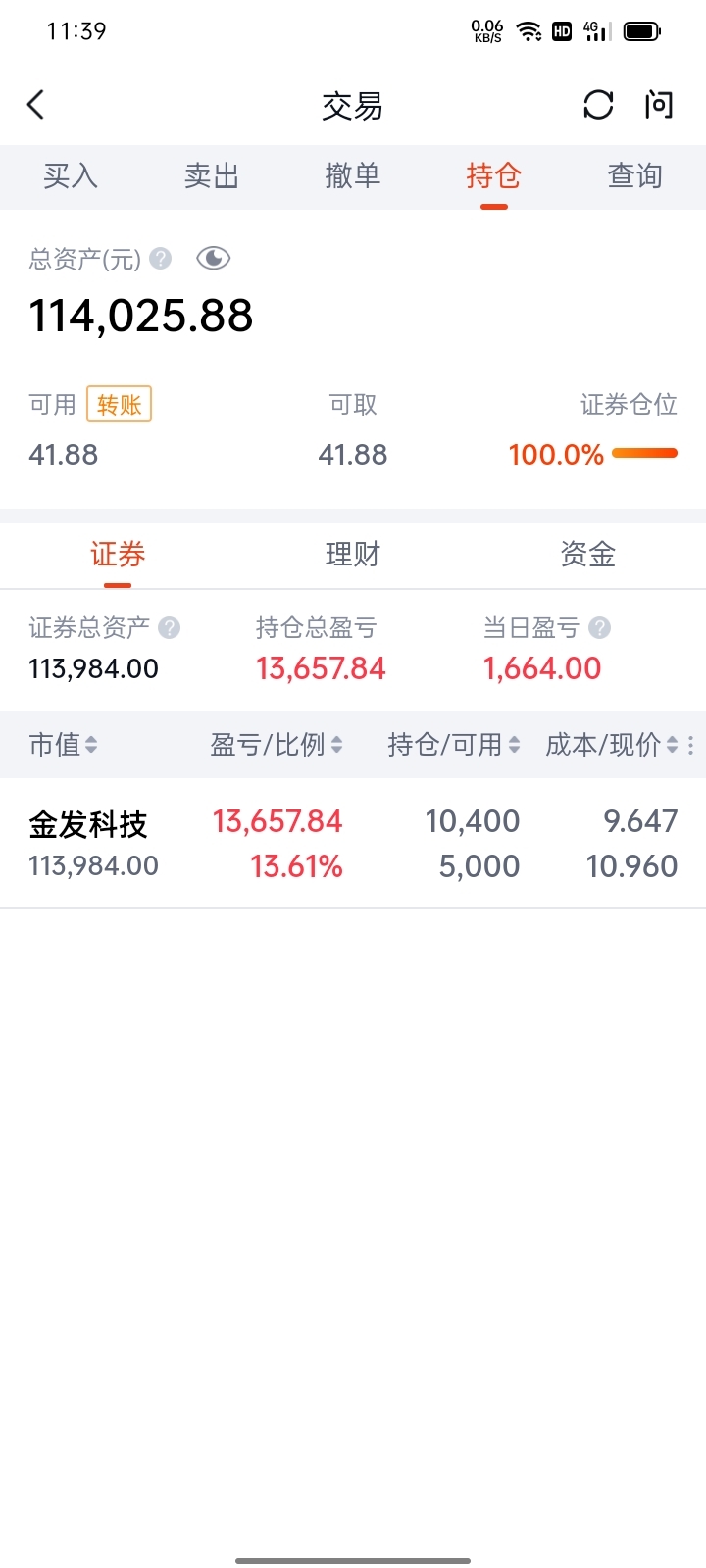Click the 转账 transfer button
The height and width of the screenshot is (1568, 706).
[x=120, y=404]
